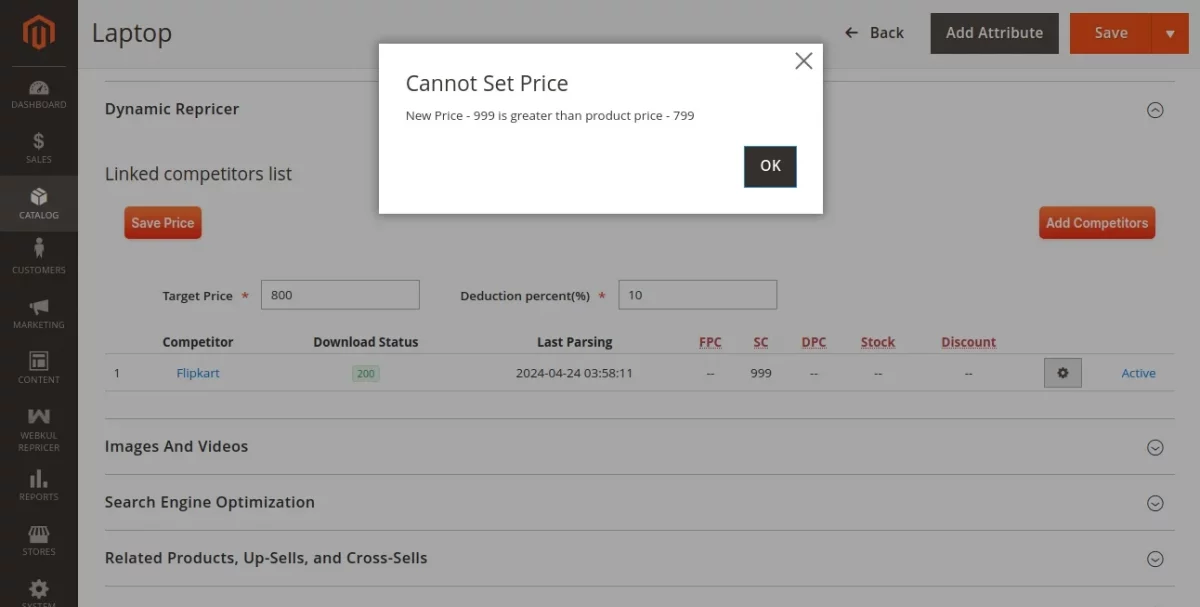Click inside the Target Price input field
The image size is (1200, 607).
click(340, 294)
